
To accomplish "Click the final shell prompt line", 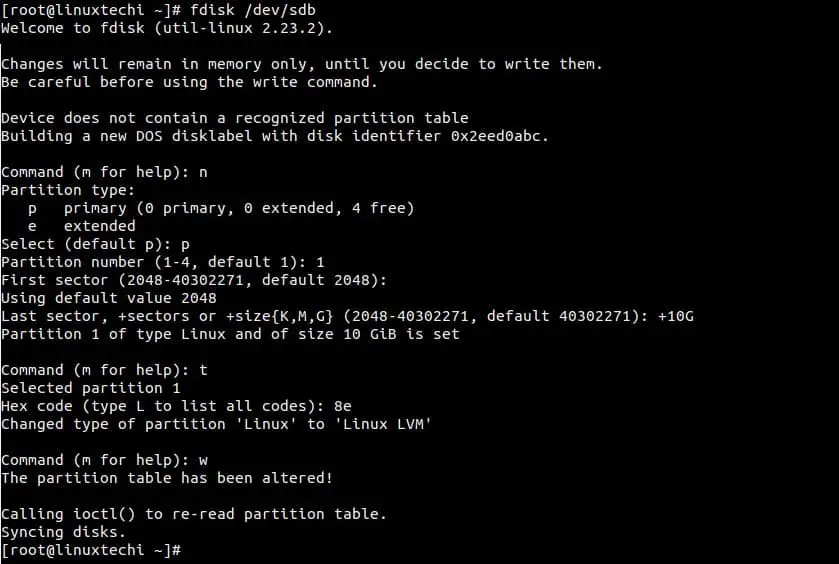I will (x=91, y=550).
